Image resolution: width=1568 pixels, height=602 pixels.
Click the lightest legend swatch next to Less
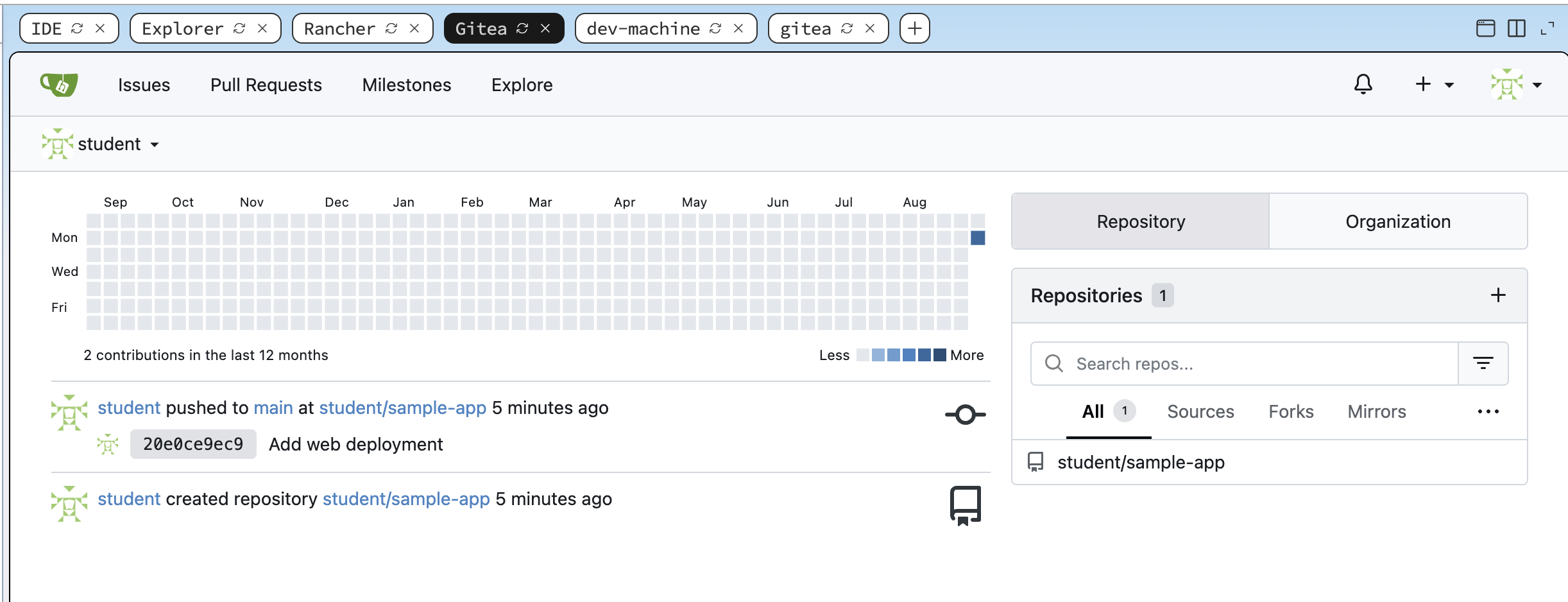[863, 355]
